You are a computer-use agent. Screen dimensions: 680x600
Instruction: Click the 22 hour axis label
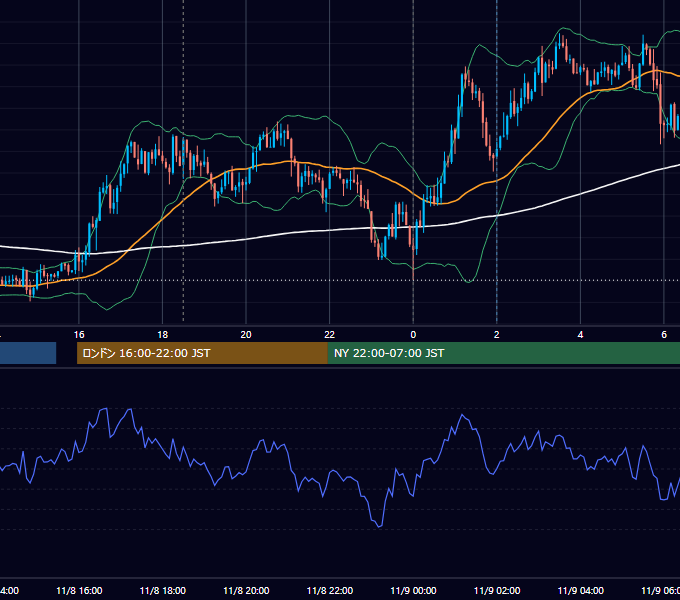pyautogui.click(x=330, y=334)
